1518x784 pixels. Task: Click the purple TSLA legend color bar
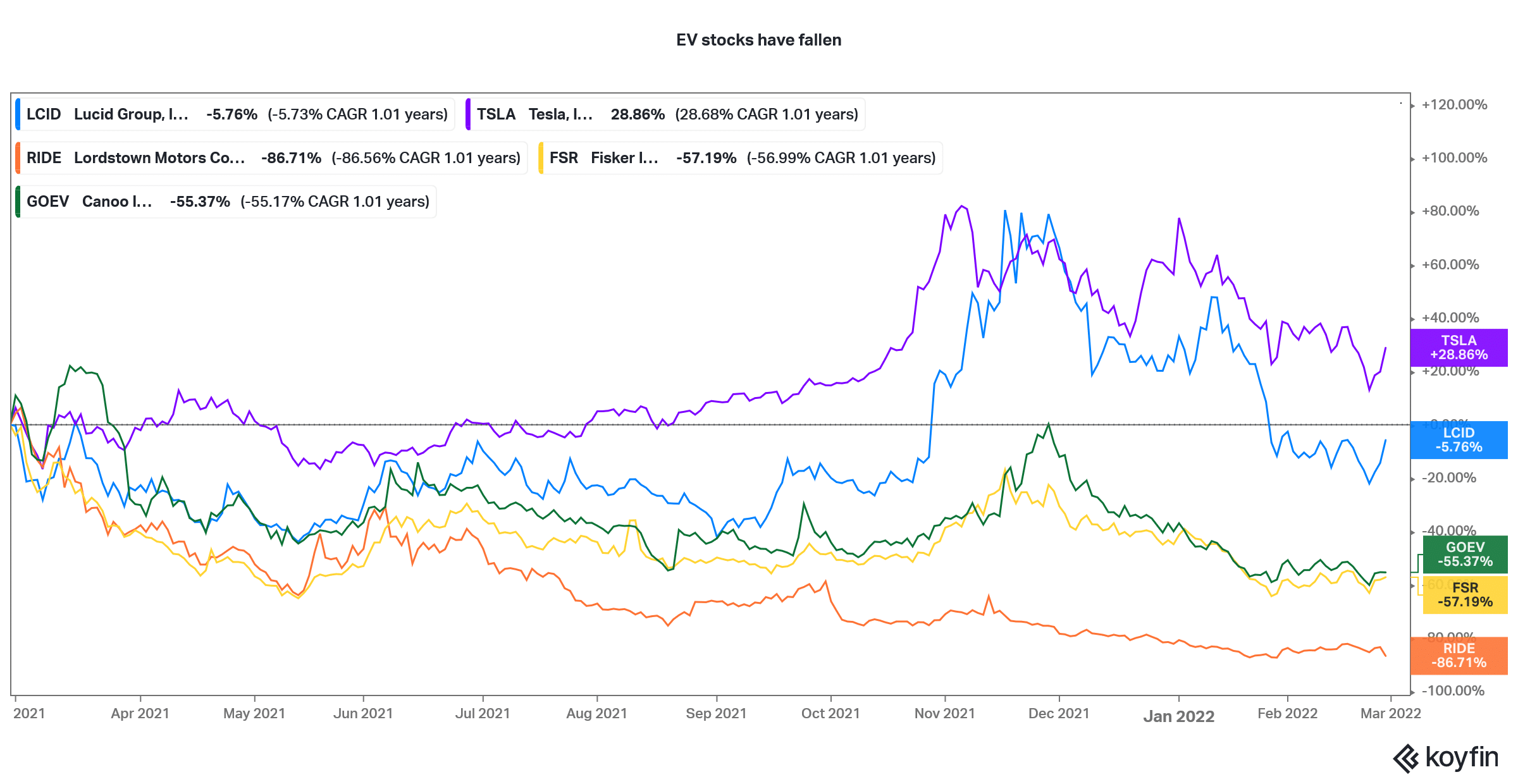pos(468,114)
